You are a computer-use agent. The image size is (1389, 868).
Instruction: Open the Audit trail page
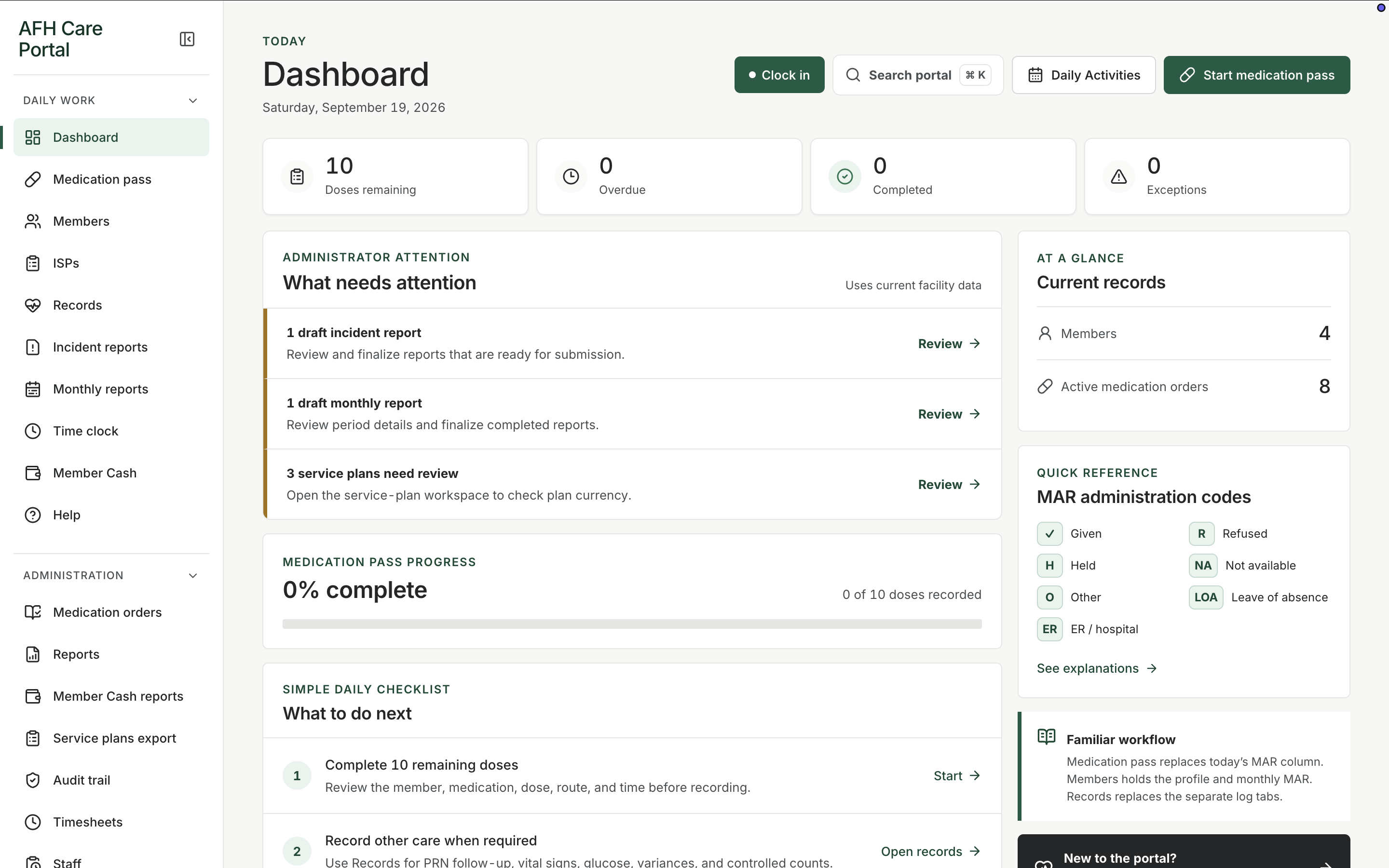pyautogui.click(x=111, y=780)
